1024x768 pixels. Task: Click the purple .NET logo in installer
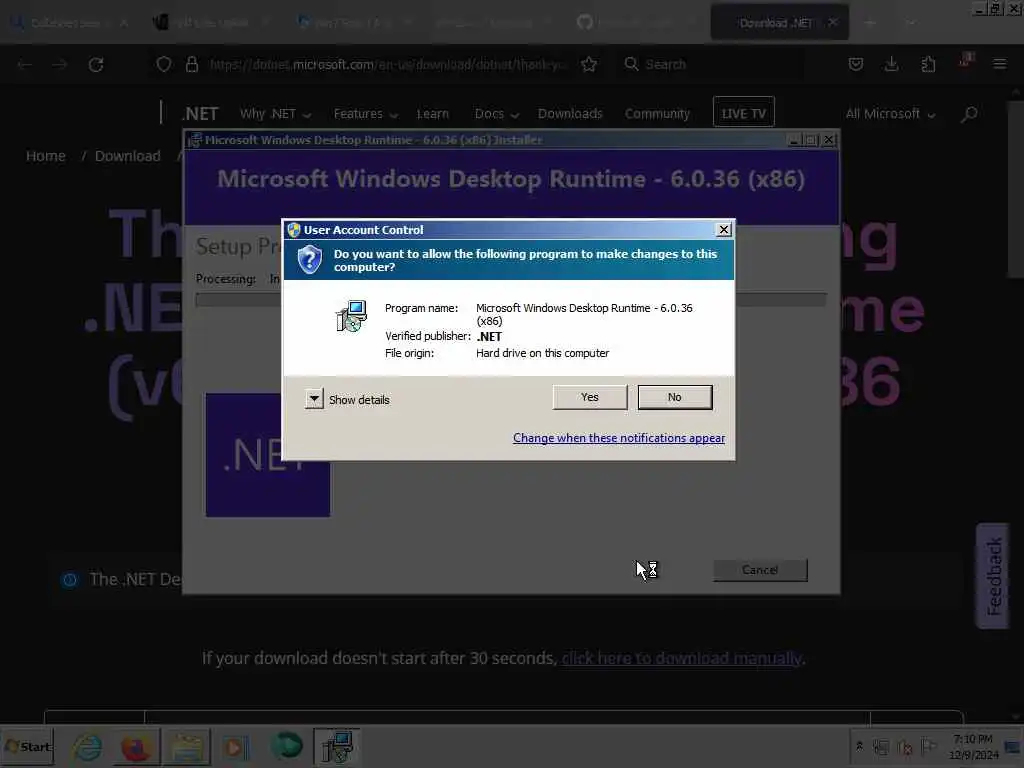pyautogui.click(x=268, y=455)
